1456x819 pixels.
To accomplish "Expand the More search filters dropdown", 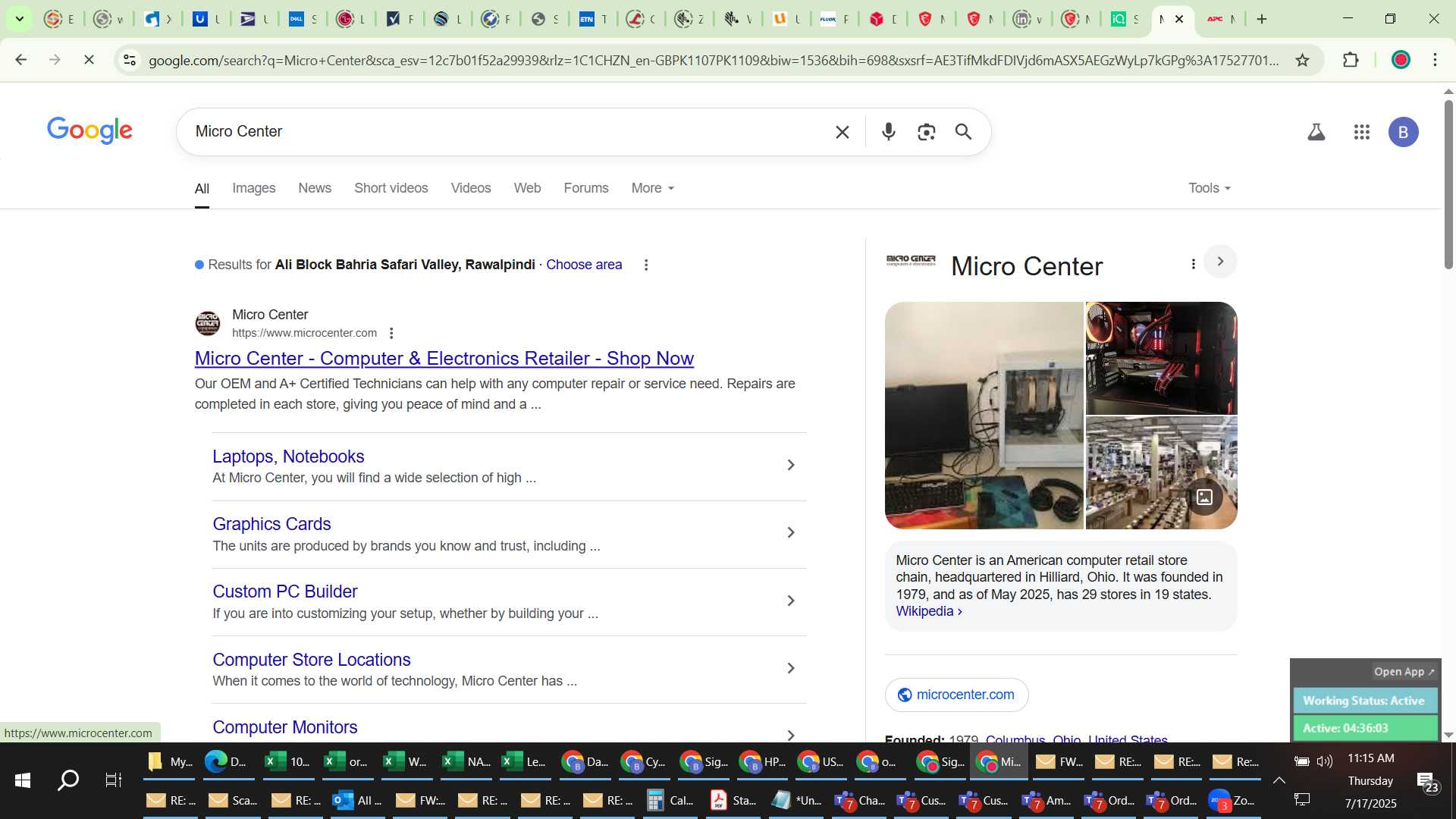I will coord(652,188).
